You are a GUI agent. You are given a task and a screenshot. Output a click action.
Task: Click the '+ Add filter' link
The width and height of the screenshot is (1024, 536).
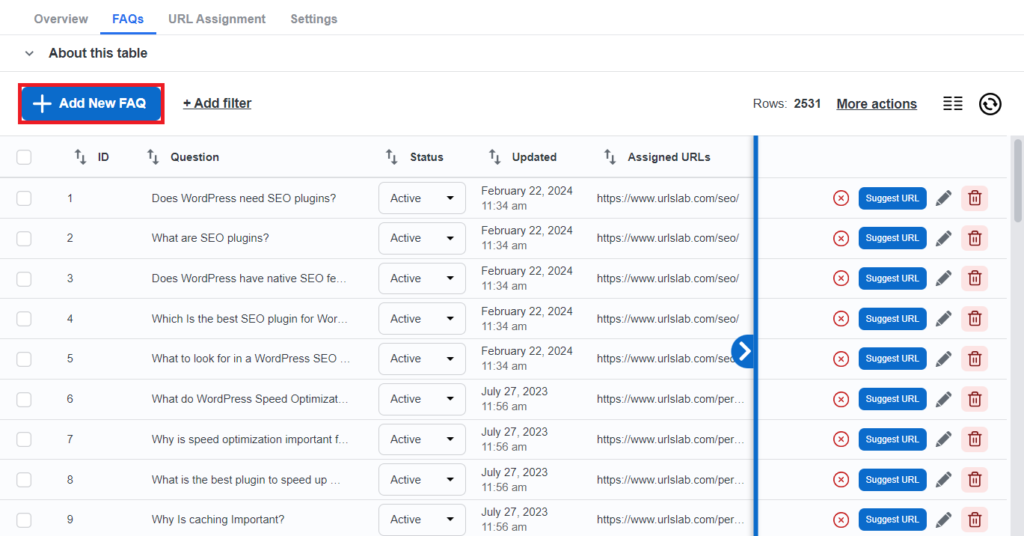[x=217, y=103]
